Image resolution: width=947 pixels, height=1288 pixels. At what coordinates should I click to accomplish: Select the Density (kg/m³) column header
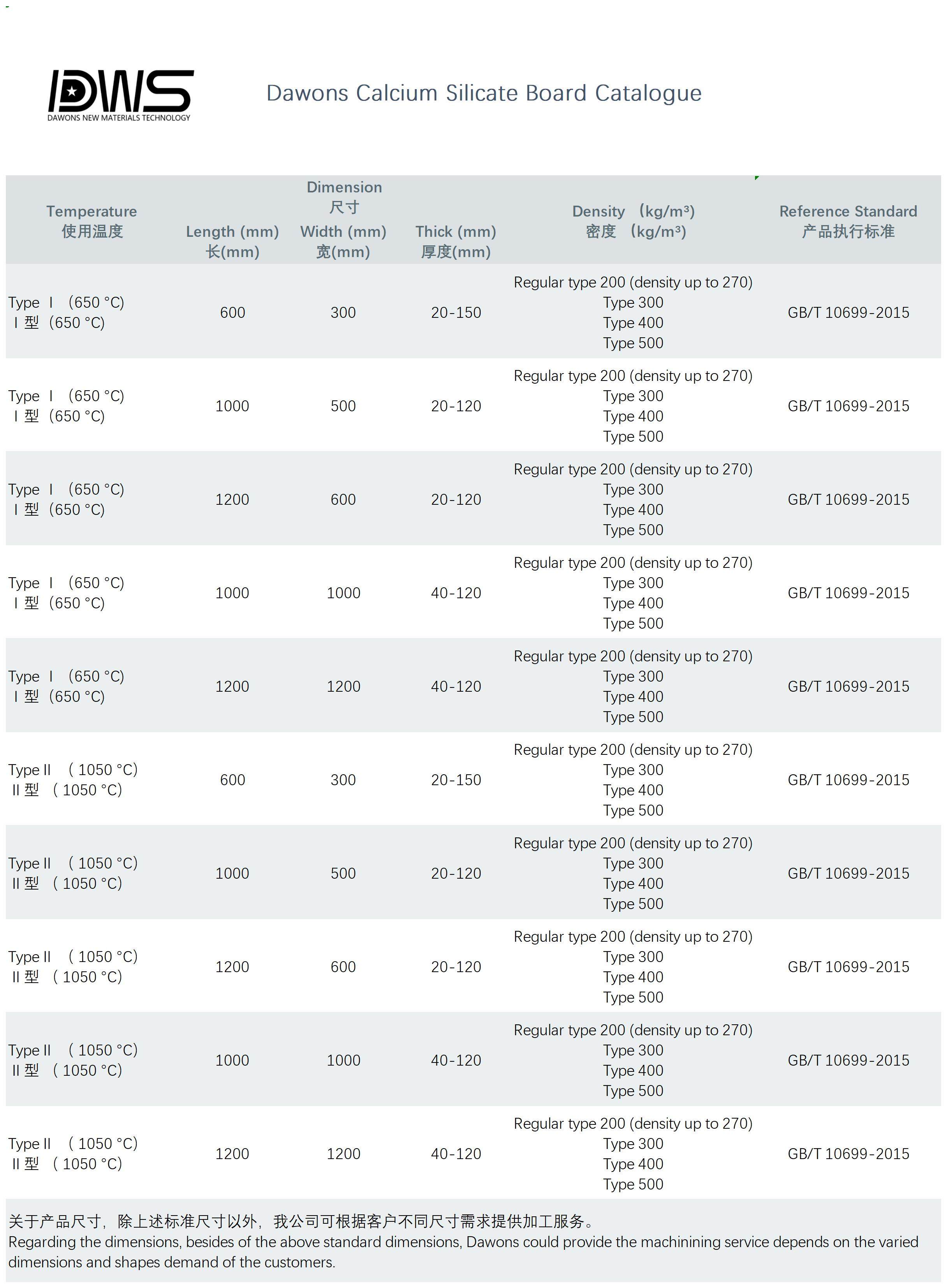(634, 221)
